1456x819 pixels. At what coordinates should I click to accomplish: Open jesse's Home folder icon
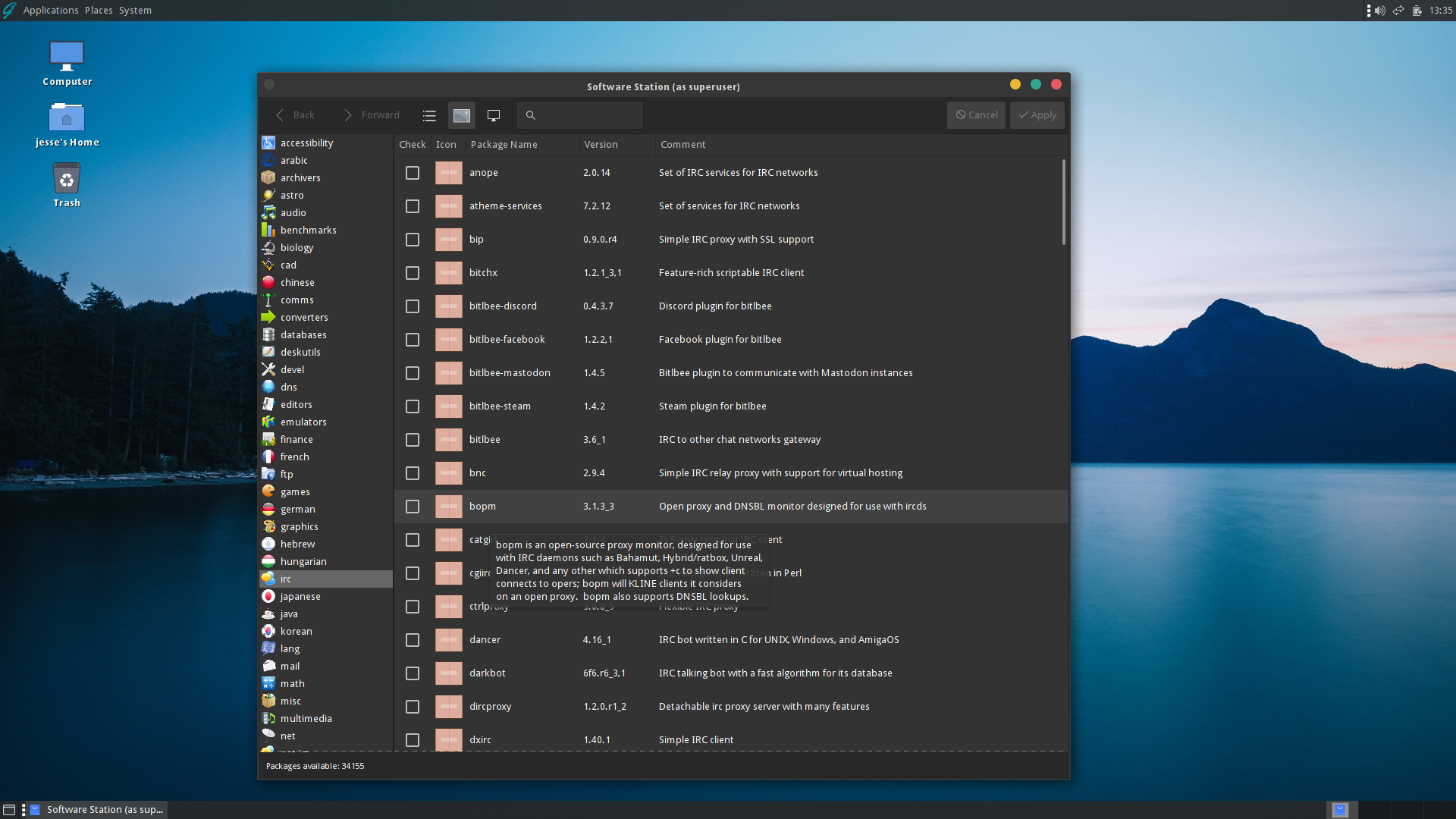point(67,125)
